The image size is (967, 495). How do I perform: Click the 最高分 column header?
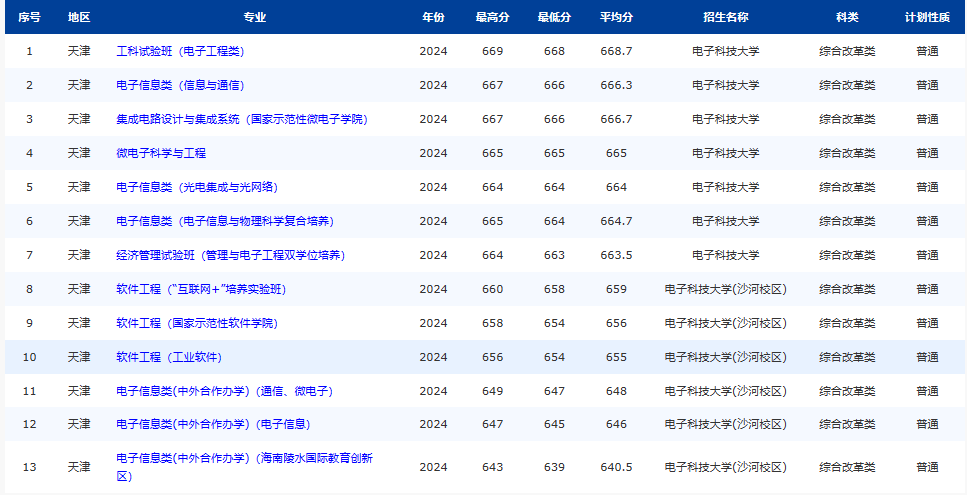(492, 17)
